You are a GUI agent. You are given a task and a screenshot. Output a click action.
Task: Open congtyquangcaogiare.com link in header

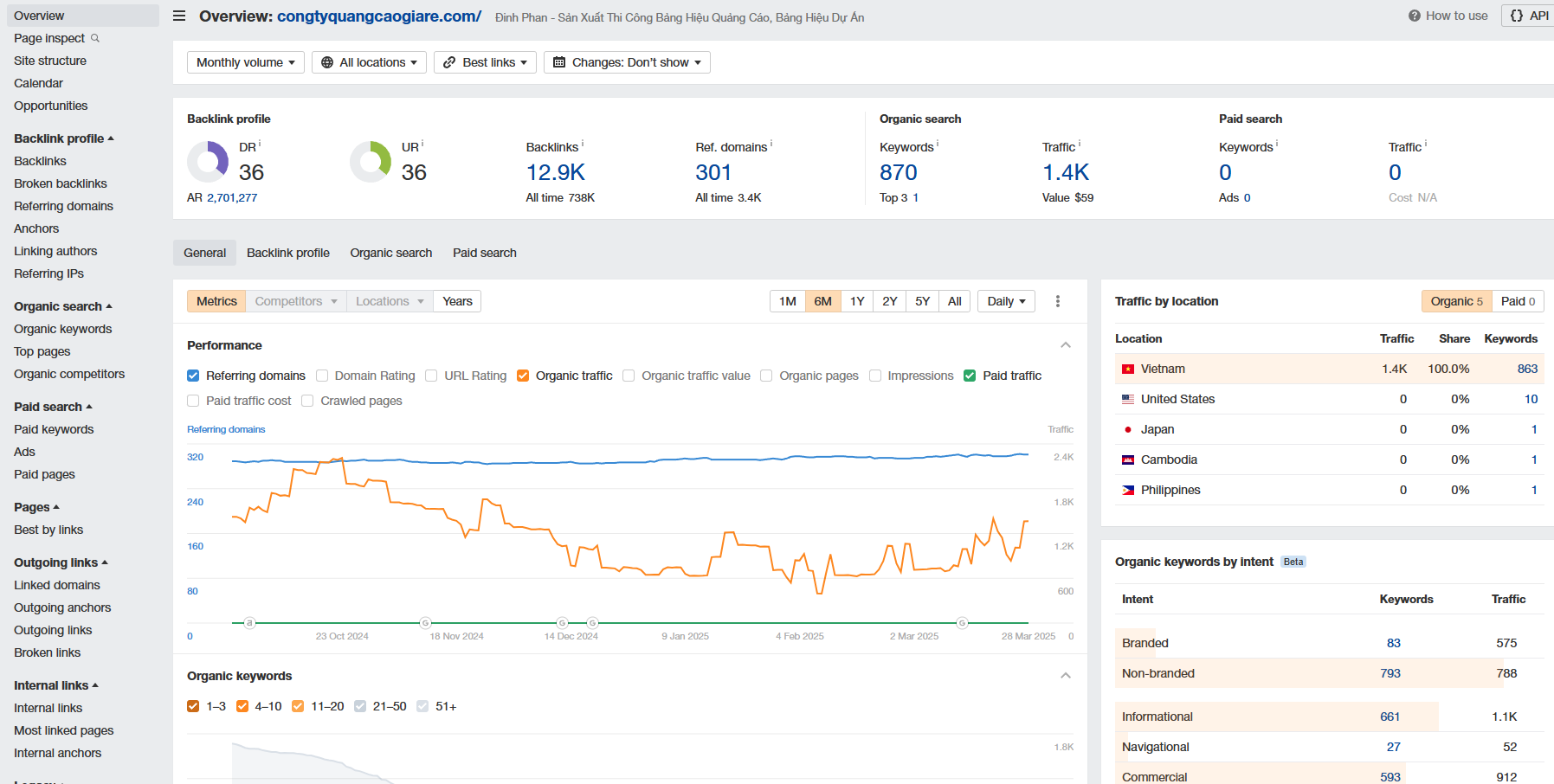(x=379, y=16)
